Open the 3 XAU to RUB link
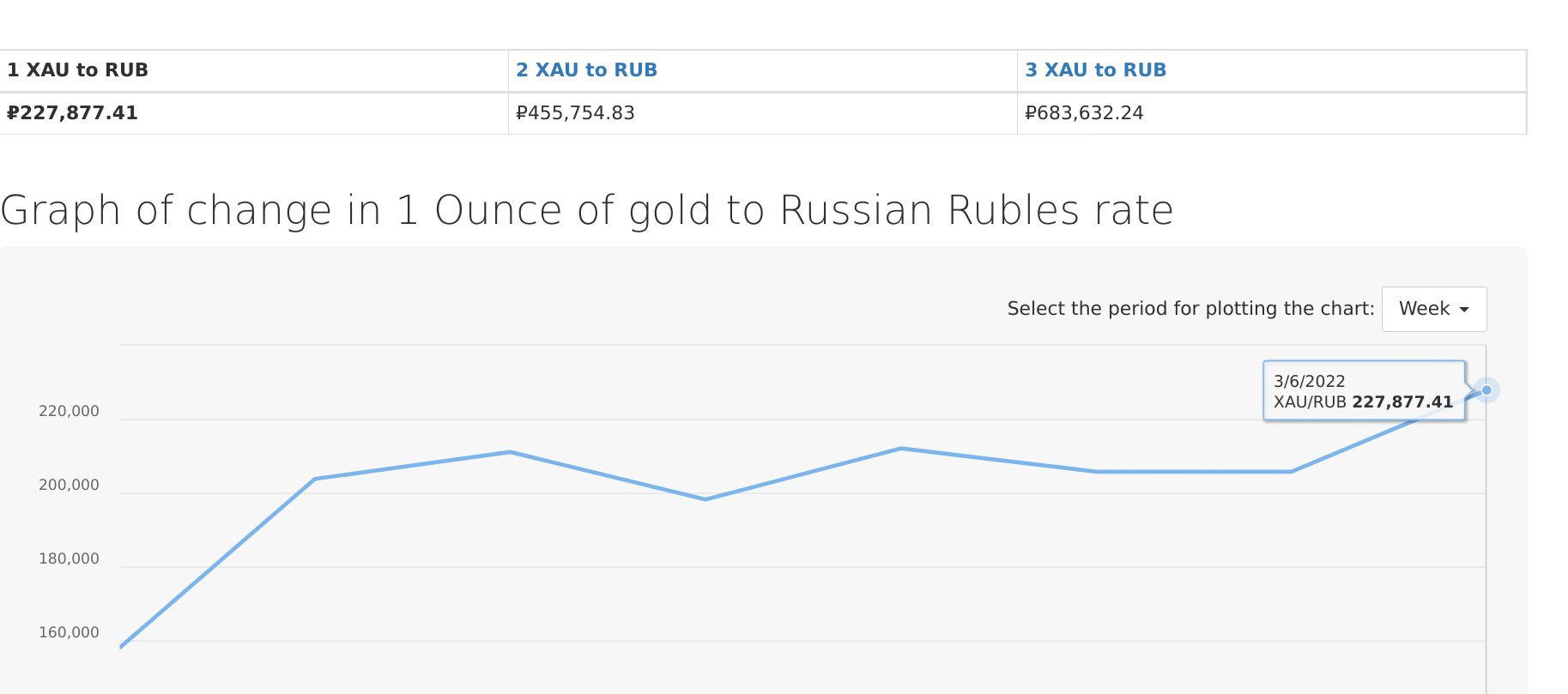 (x=1095, y=70)
